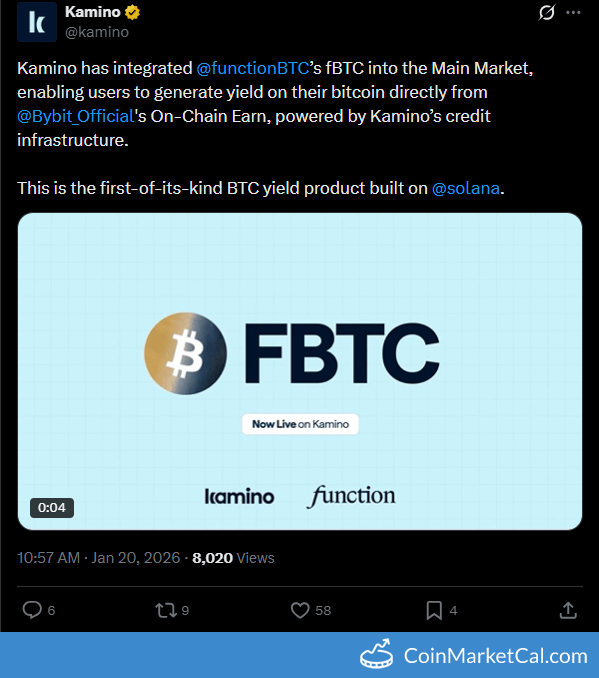Like the post with the heart icon
This screenshot has width=599, height=678.
click(x=300, y=610)
